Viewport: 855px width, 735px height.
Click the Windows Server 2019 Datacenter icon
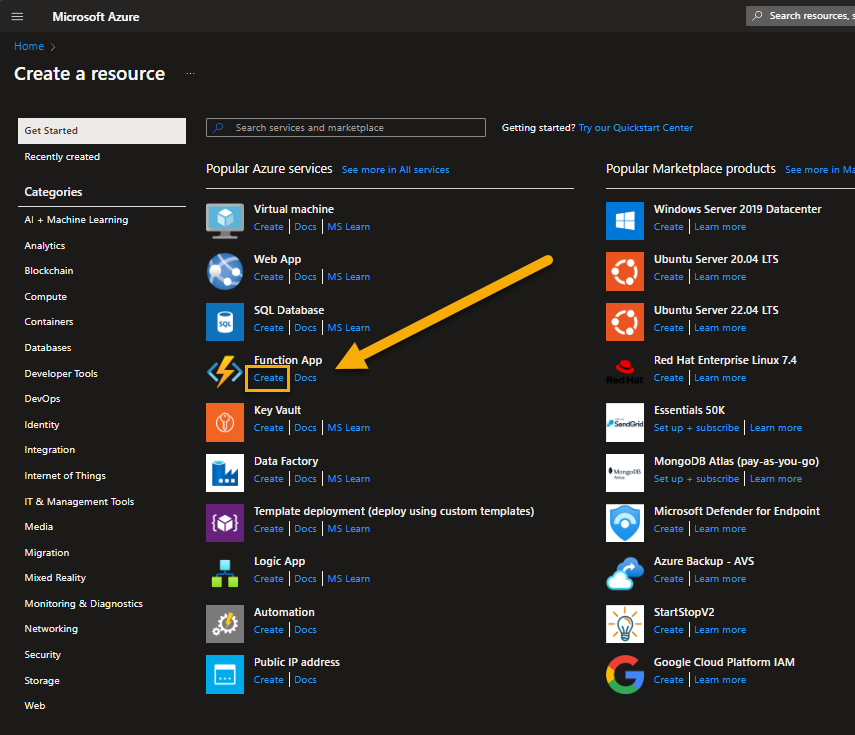pos(625,221)
